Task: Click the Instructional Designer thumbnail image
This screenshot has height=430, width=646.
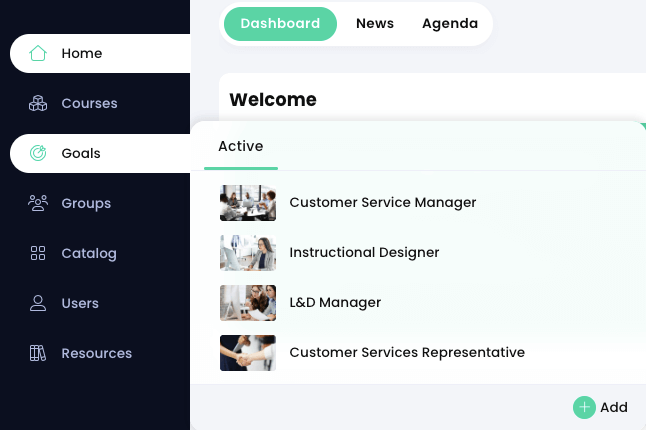Action: (248, 252)
